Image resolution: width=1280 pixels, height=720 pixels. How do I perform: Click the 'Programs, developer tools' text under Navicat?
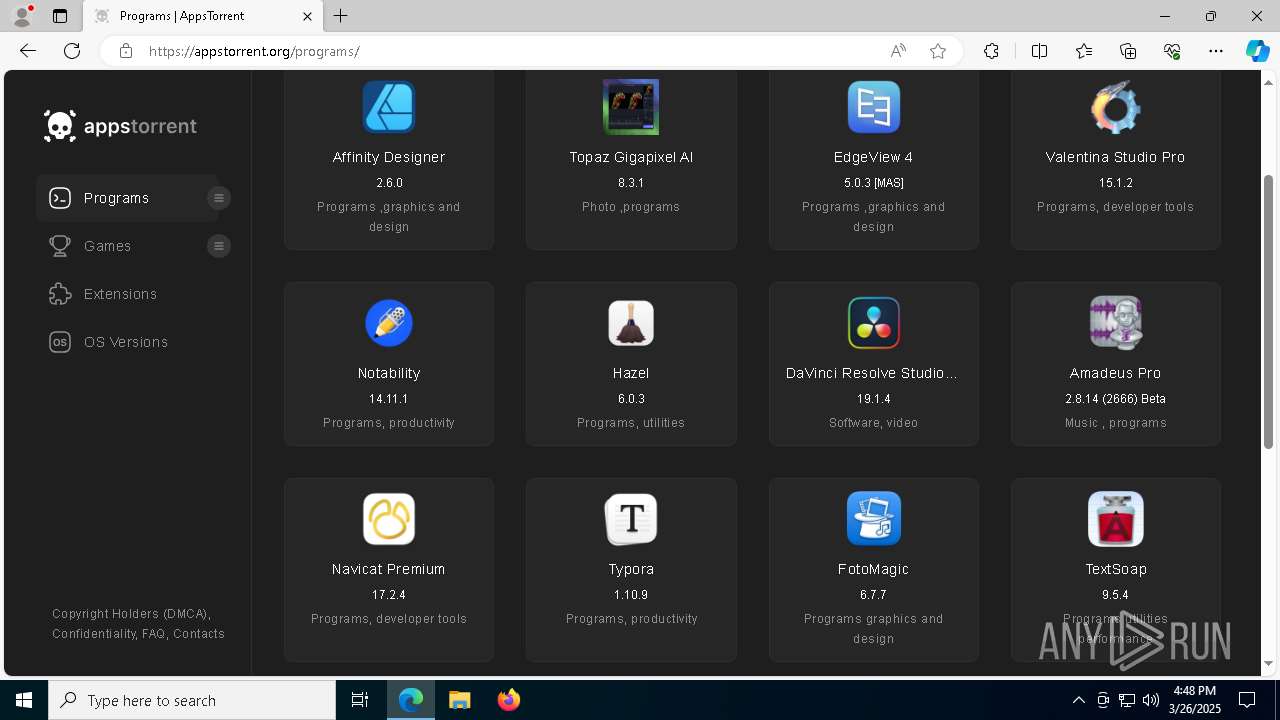click(x=389, y=619)
